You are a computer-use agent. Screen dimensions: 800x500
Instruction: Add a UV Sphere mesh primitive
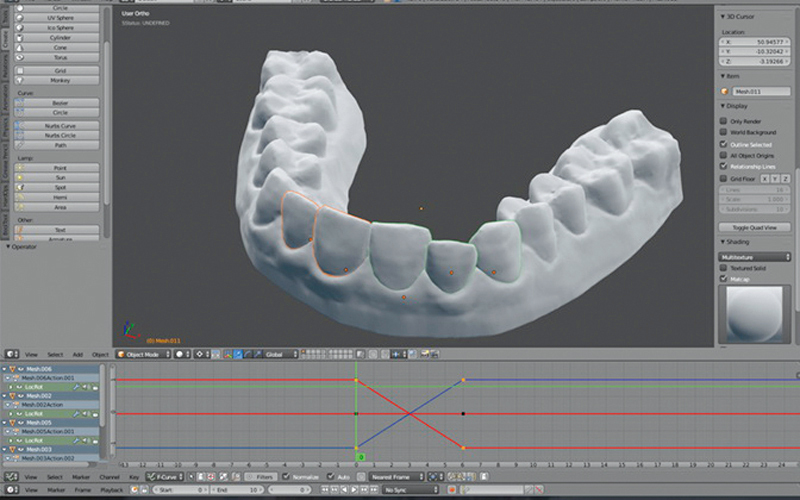click(60, 18)
